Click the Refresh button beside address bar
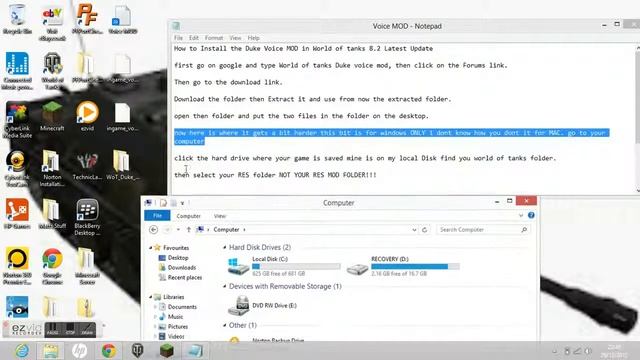Image resolution: width=640 pixels, height=360 pixels. tap(424, 230)
